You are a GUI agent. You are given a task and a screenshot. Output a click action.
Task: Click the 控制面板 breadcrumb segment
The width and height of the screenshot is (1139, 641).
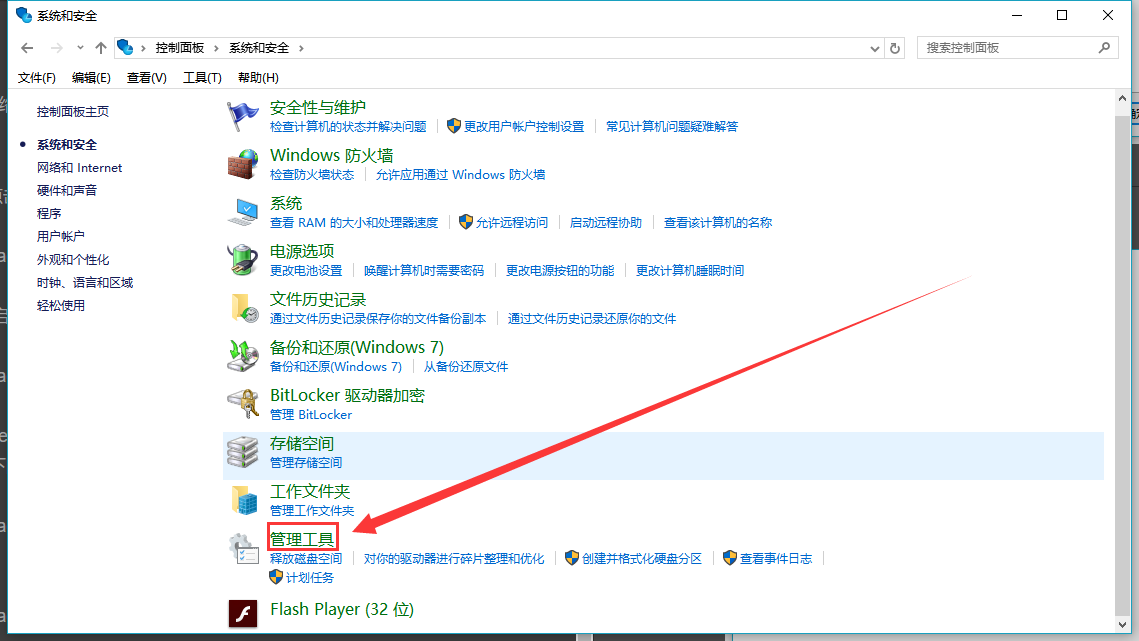(179, 48)
